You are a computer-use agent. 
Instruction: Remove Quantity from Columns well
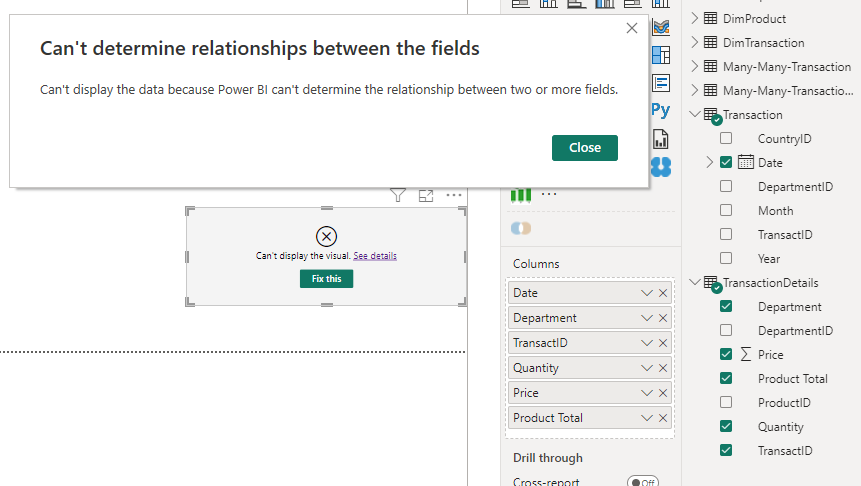(663, 368)
